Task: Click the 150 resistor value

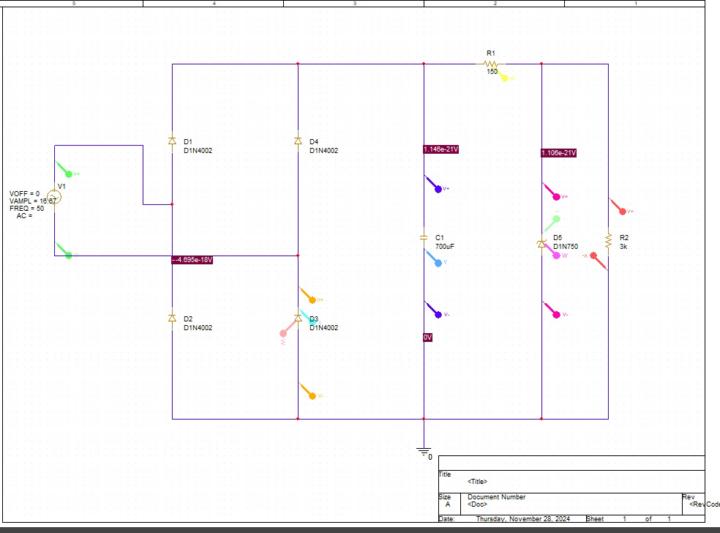Action: point(492,71)
